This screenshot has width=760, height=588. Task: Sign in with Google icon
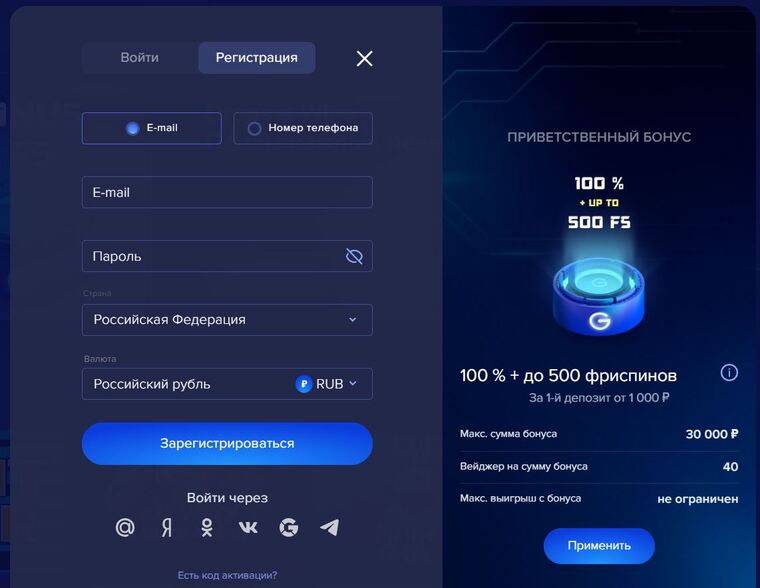click(x=289, y=527)
